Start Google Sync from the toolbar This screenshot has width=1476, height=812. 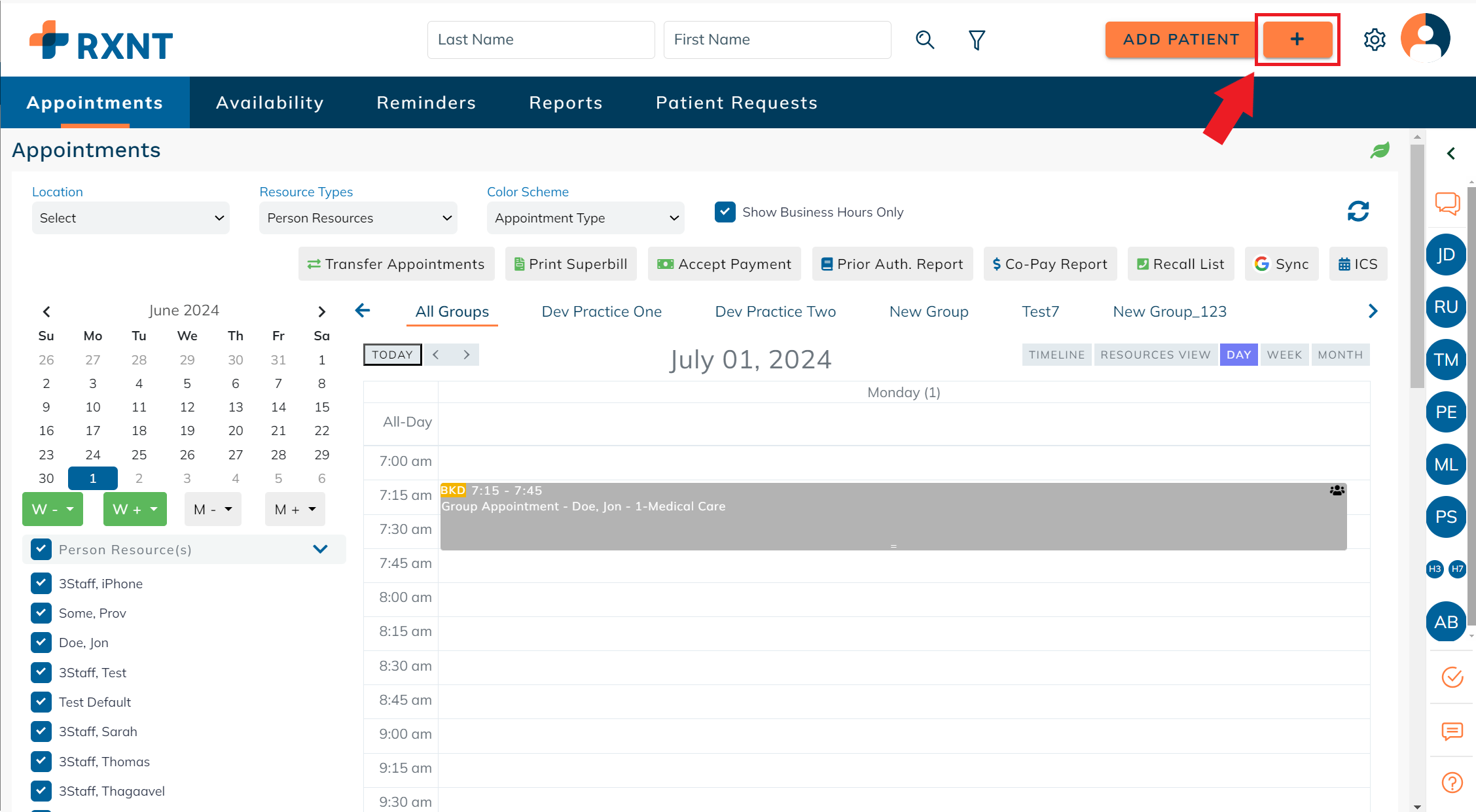1281,264
